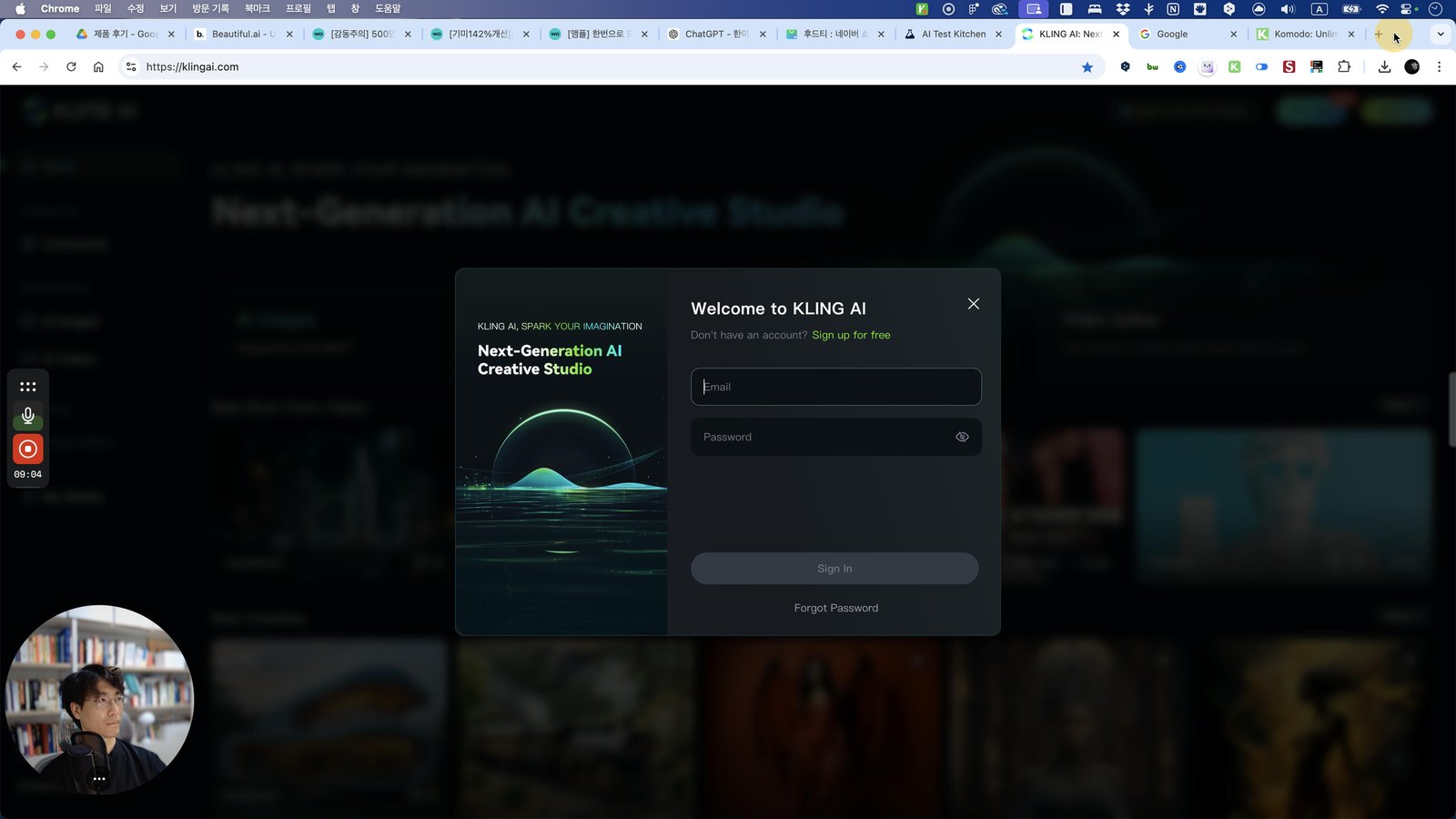Open Chrome Downloads tray

coord(1384,66)
